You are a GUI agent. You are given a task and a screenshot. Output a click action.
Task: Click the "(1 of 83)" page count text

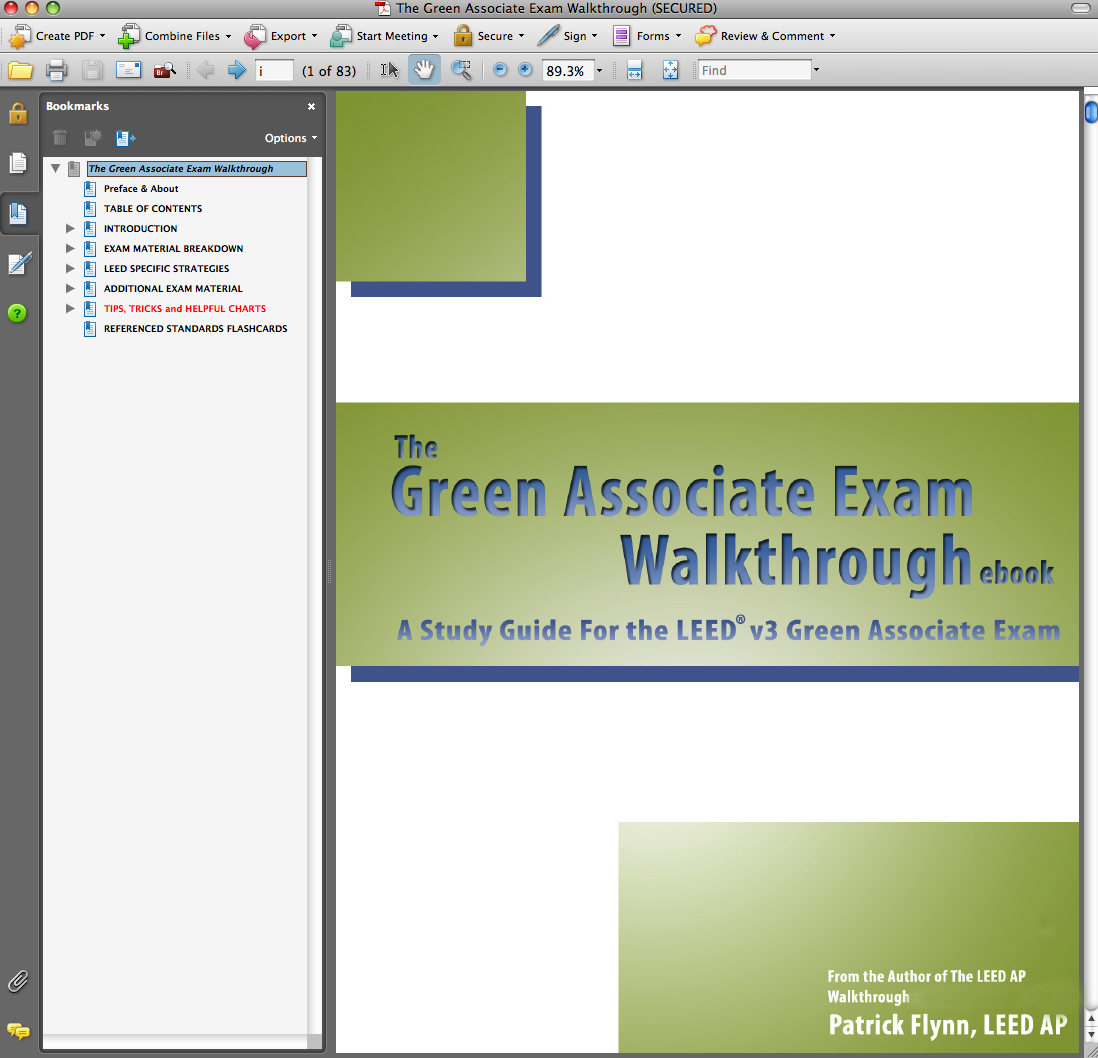click(x=329, y=71)
